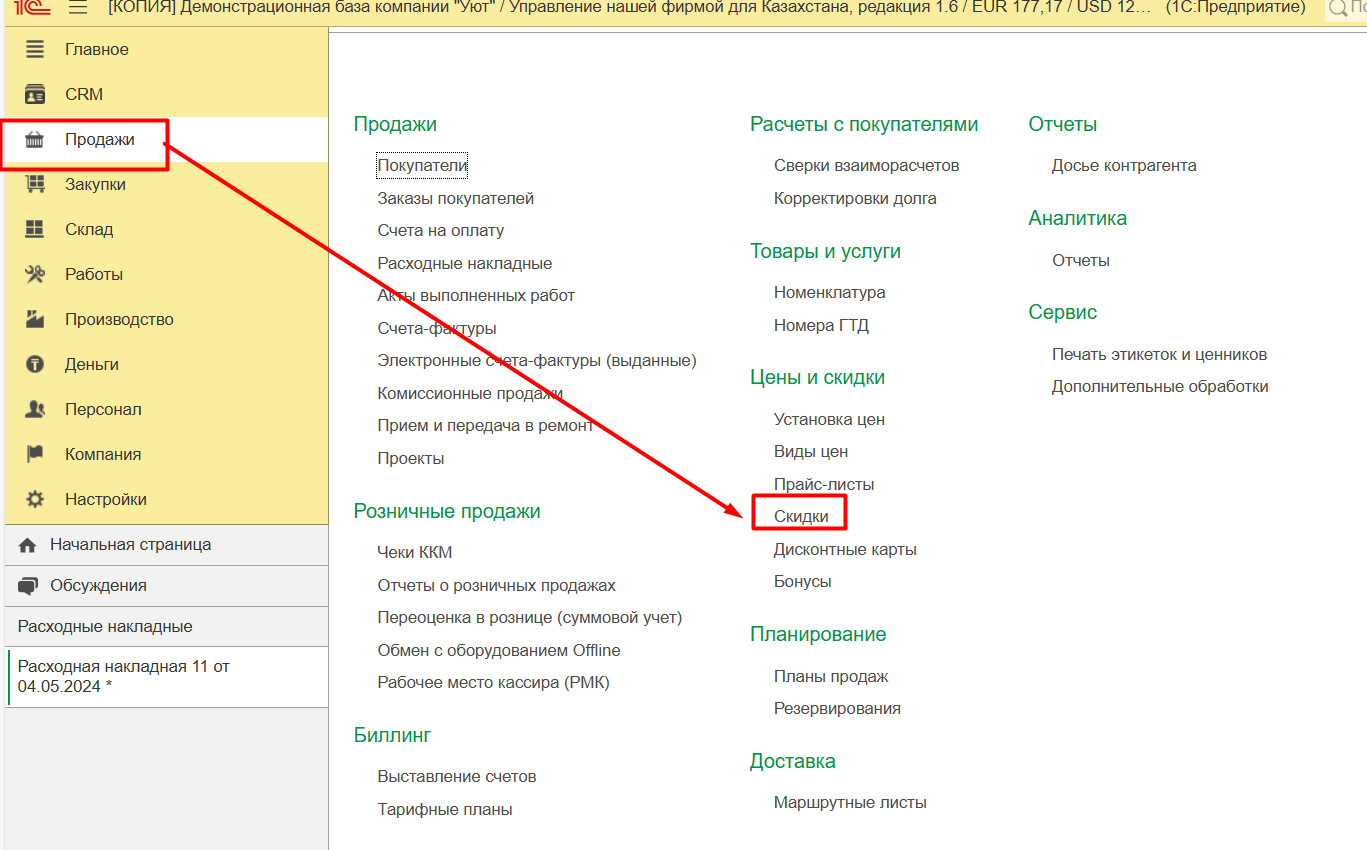
Task: Open the hamburger main menu icon
Action: [x=78, y=8]
